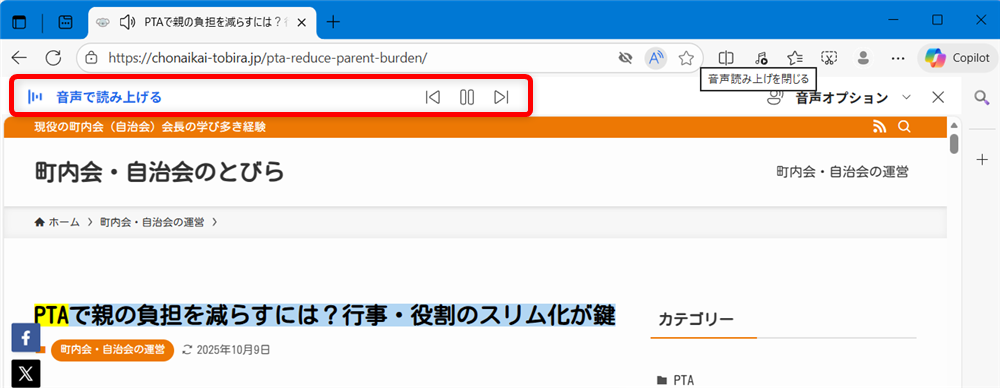Click the page vertical scrollbar thumb

point(954,144)
